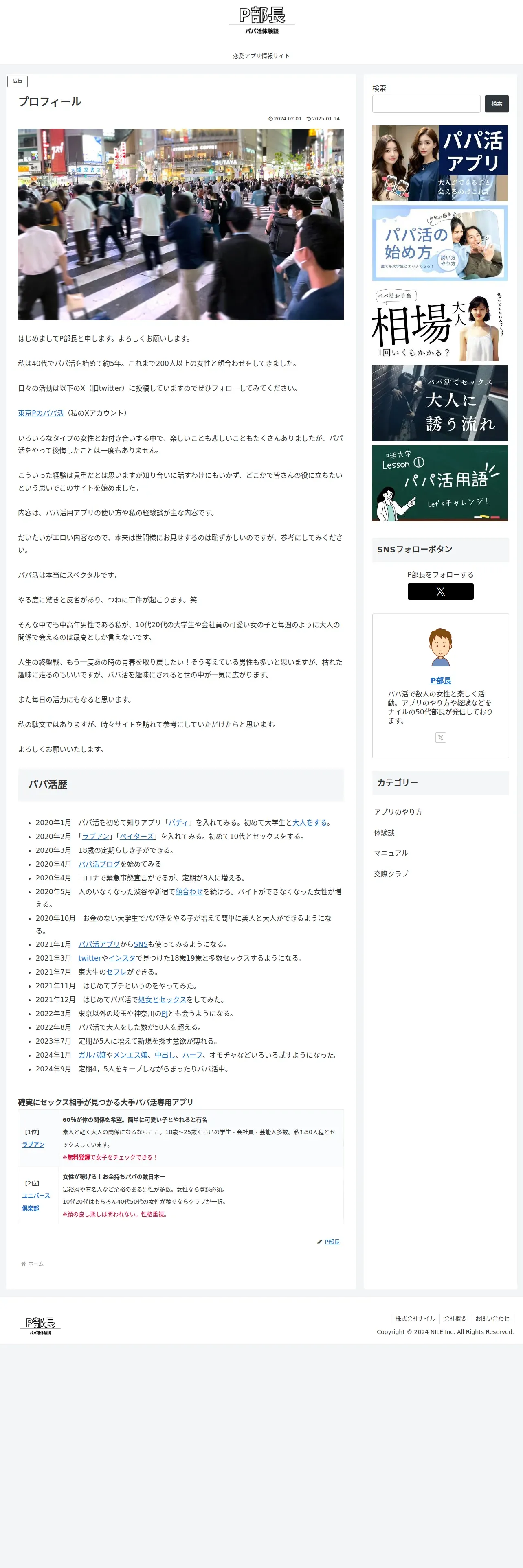Click the twitter link in 2021年3月 entry
The height and width of the screenshot is (1568, 523).
(x=90, y=958)
